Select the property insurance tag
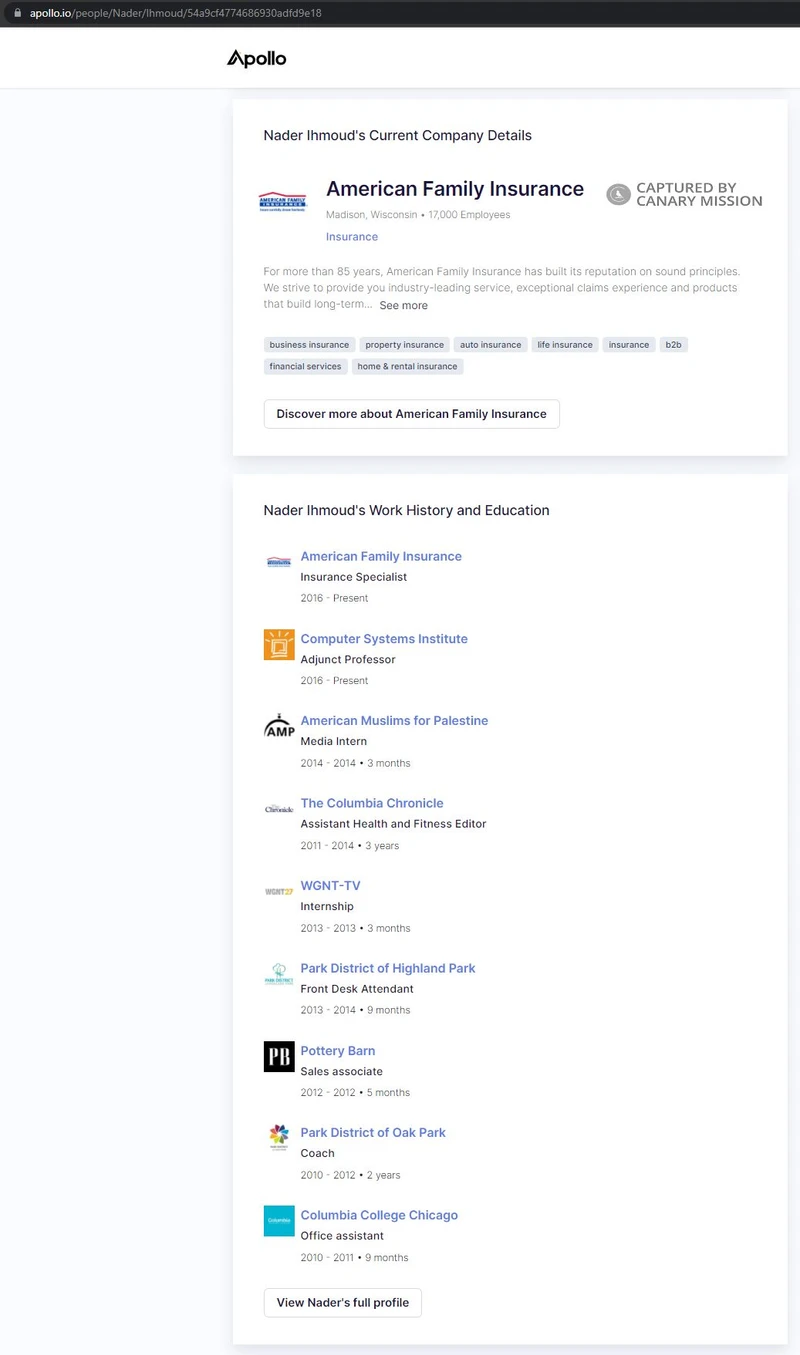 pos(405,345)
